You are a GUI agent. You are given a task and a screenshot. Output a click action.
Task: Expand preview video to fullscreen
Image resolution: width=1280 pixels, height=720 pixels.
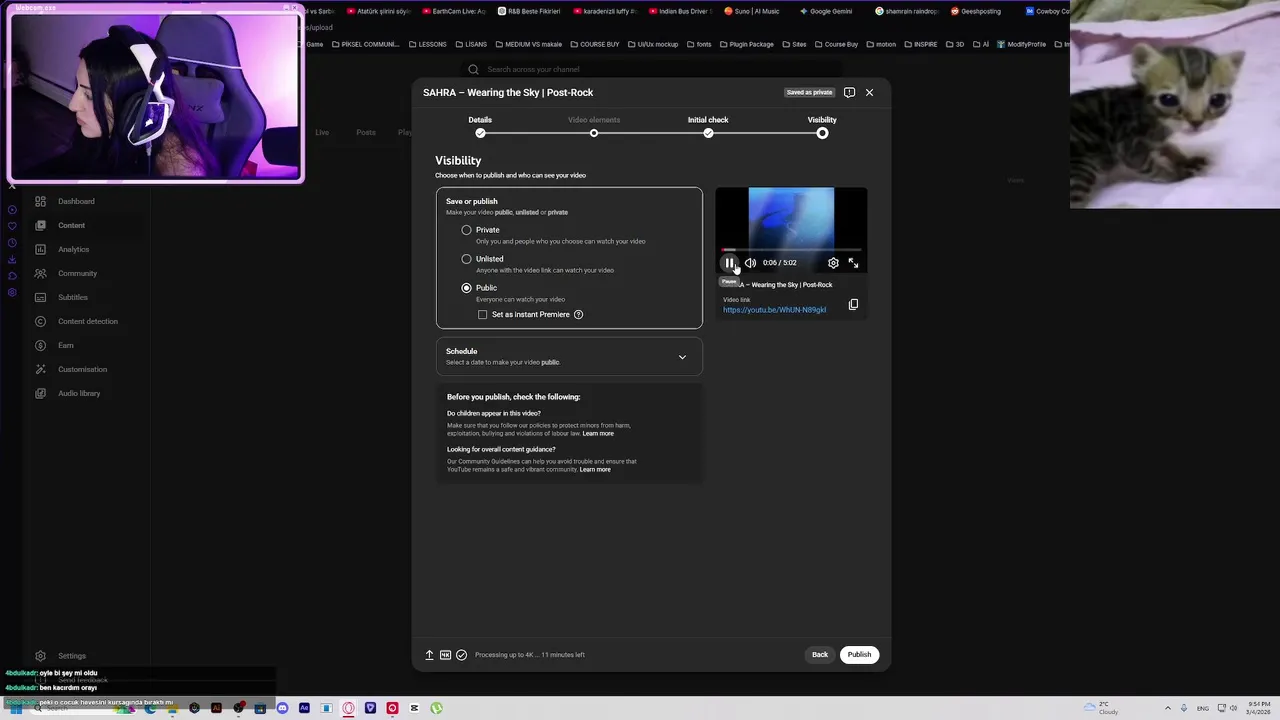853,263
